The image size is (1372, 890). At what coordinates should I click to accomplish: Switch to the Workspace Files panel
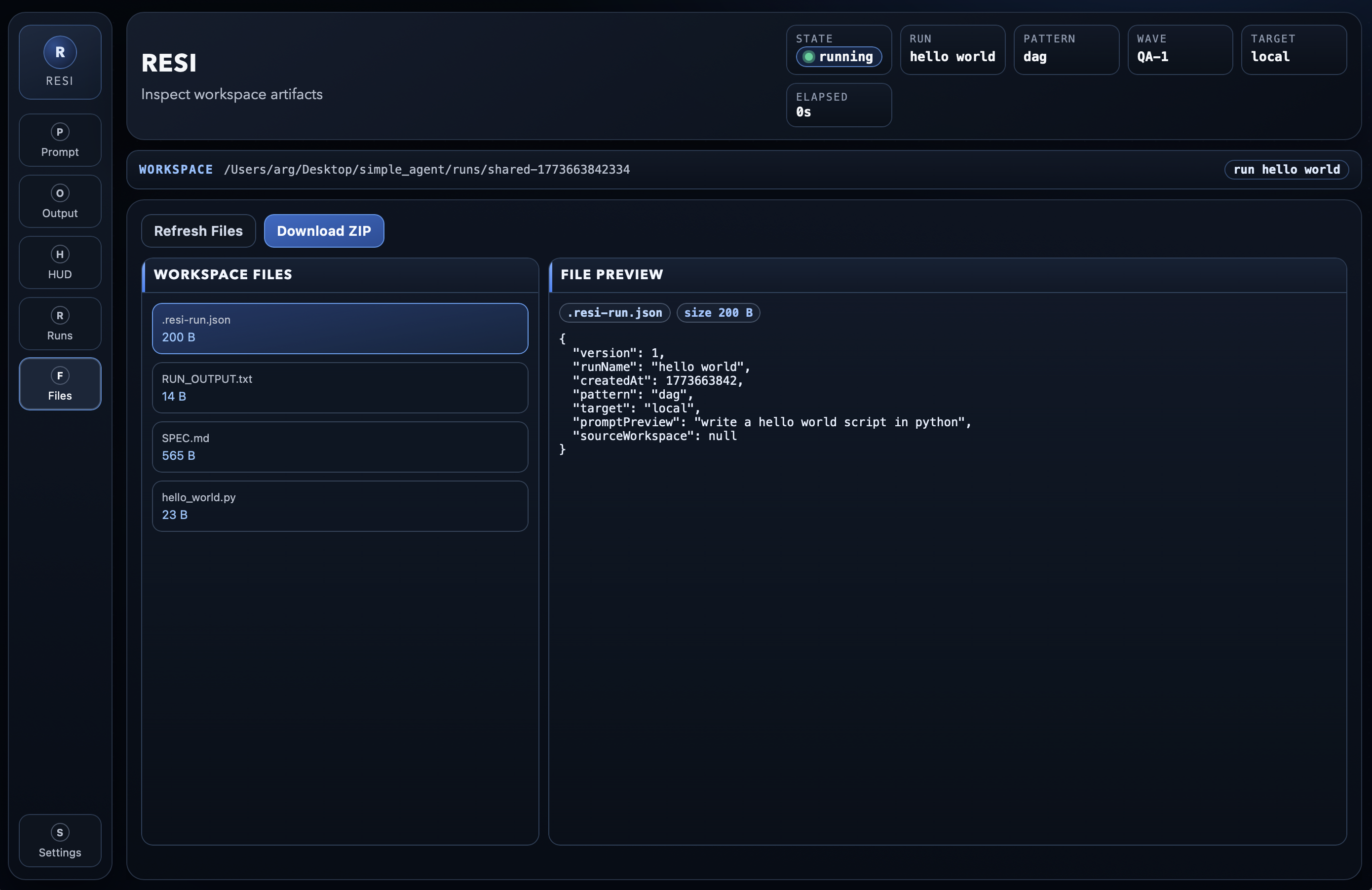pyautogui.click(x=223, y=274)
